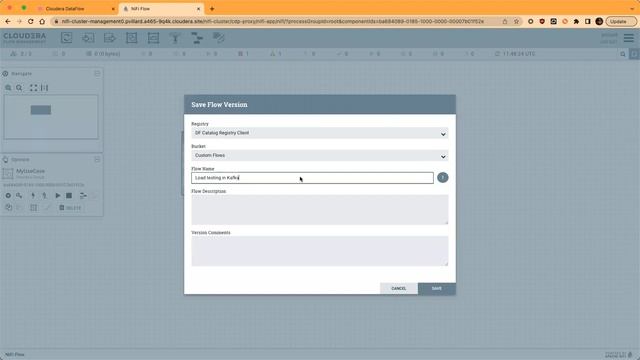Click the Create Template icon in Operate panel
This screenshot has width=640, height=360.
[x=83, y=196]
